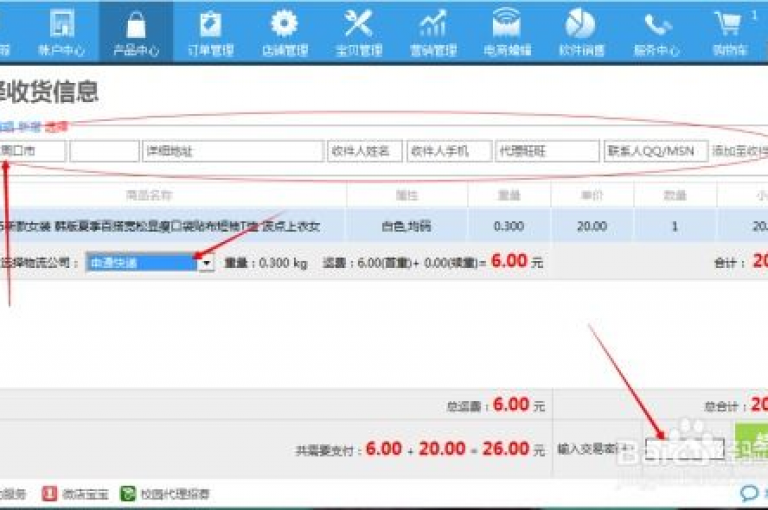Click the 0.300 weight cell
Viewport: 768px width, 510px height.
pos(509,226)
